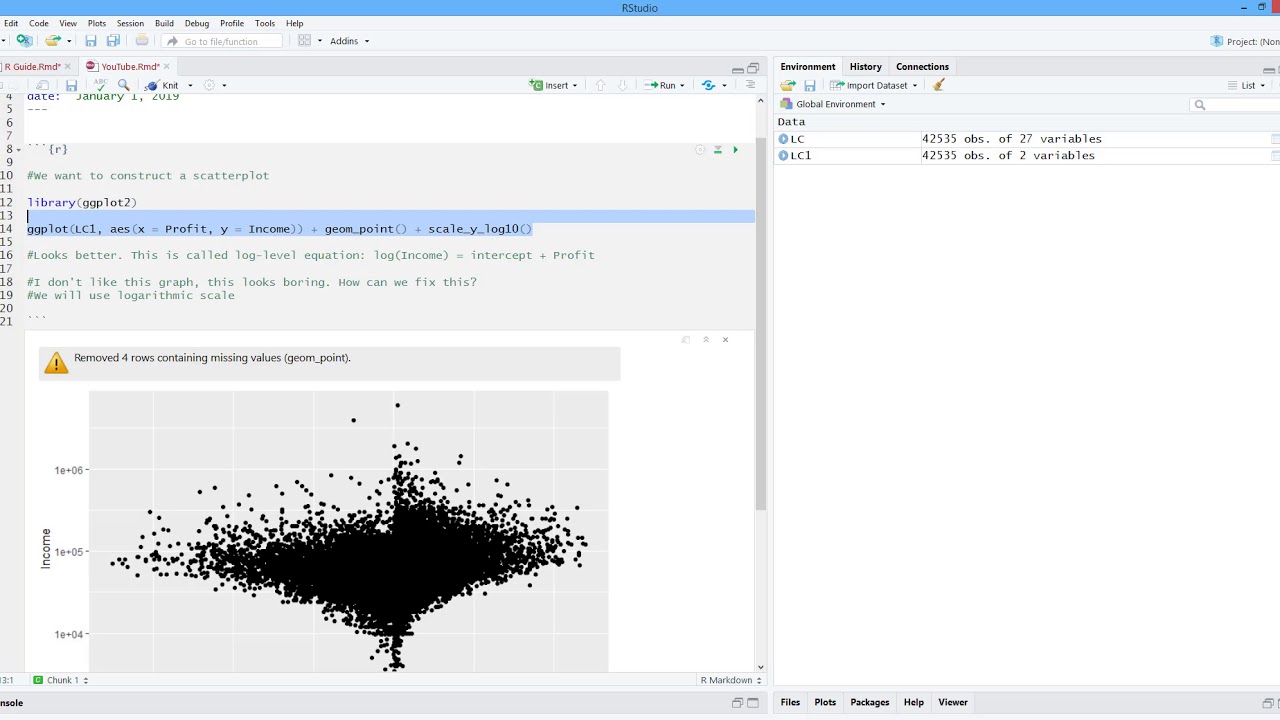1280x720 pixels.
Task: Click the Knit button
Action: click(162, 85)
